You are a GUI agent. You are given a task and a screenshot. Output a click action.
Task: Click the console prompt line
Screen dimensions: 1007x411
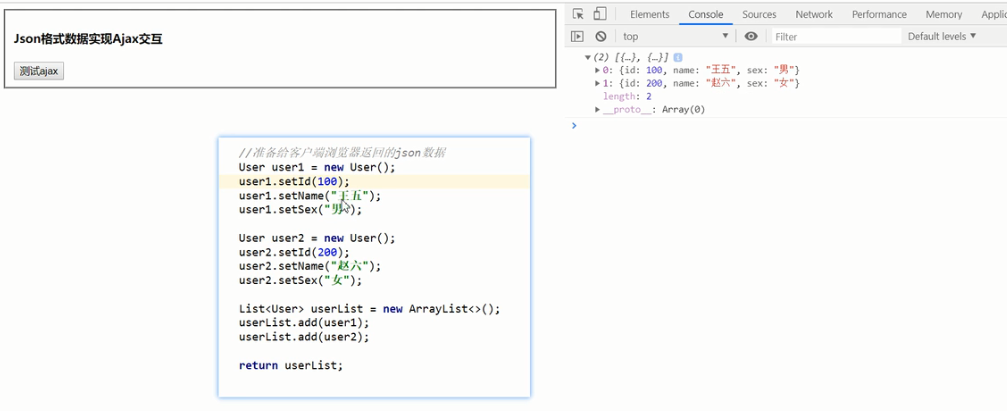[x=785, y=126]
